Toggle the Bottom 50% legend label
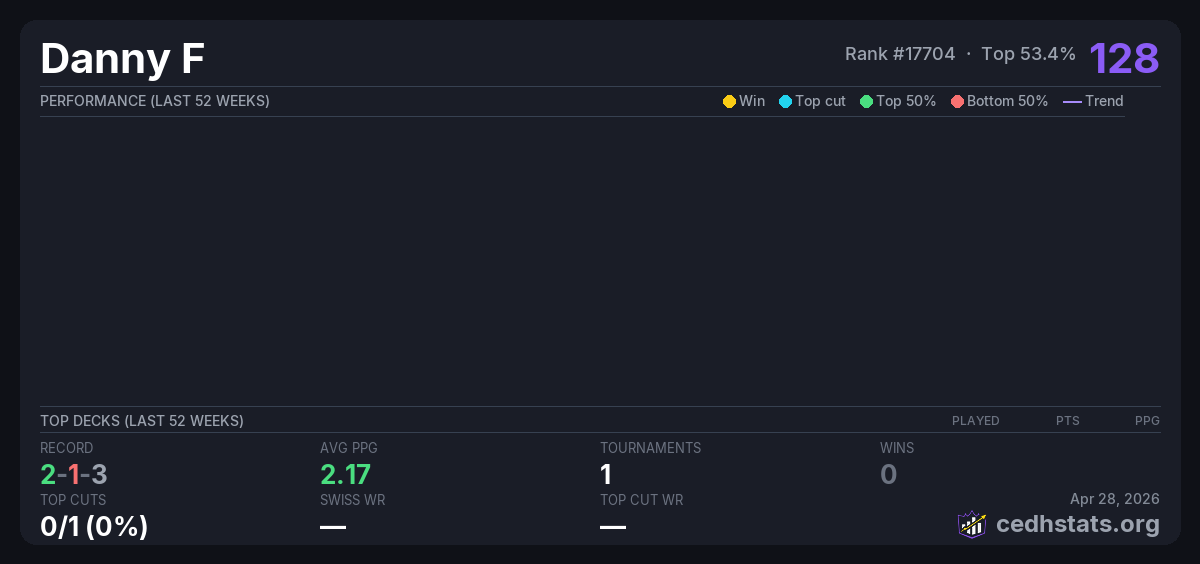This screenshot has width=1200, height=564. pos(1007,101)
